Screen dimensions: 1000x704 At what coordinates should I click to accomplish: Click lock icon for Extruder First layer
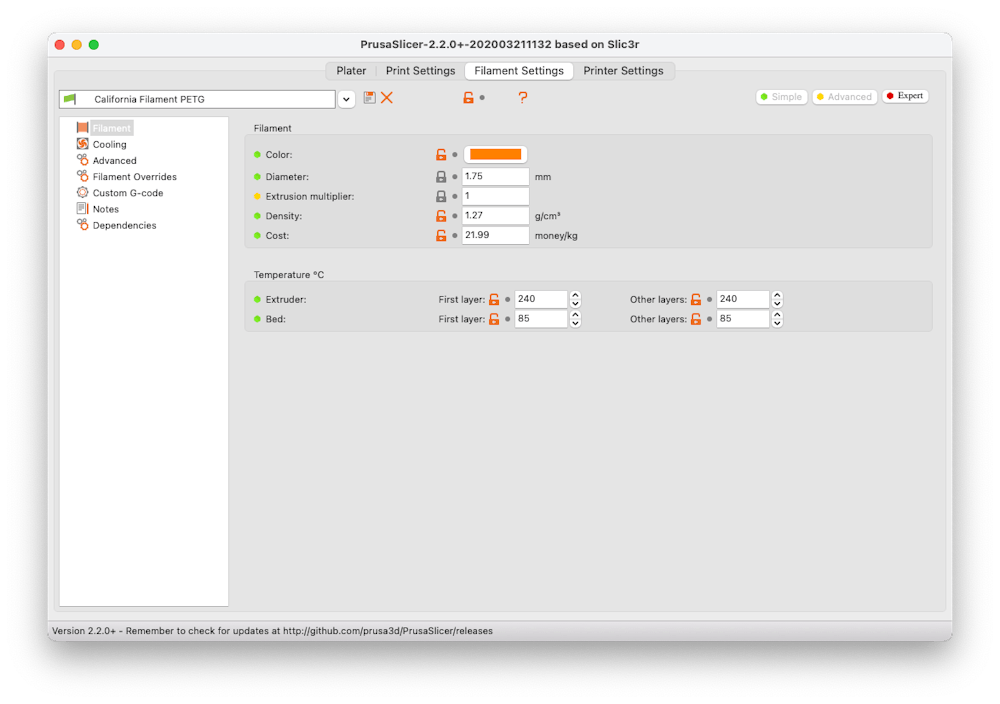click(494, 299)
